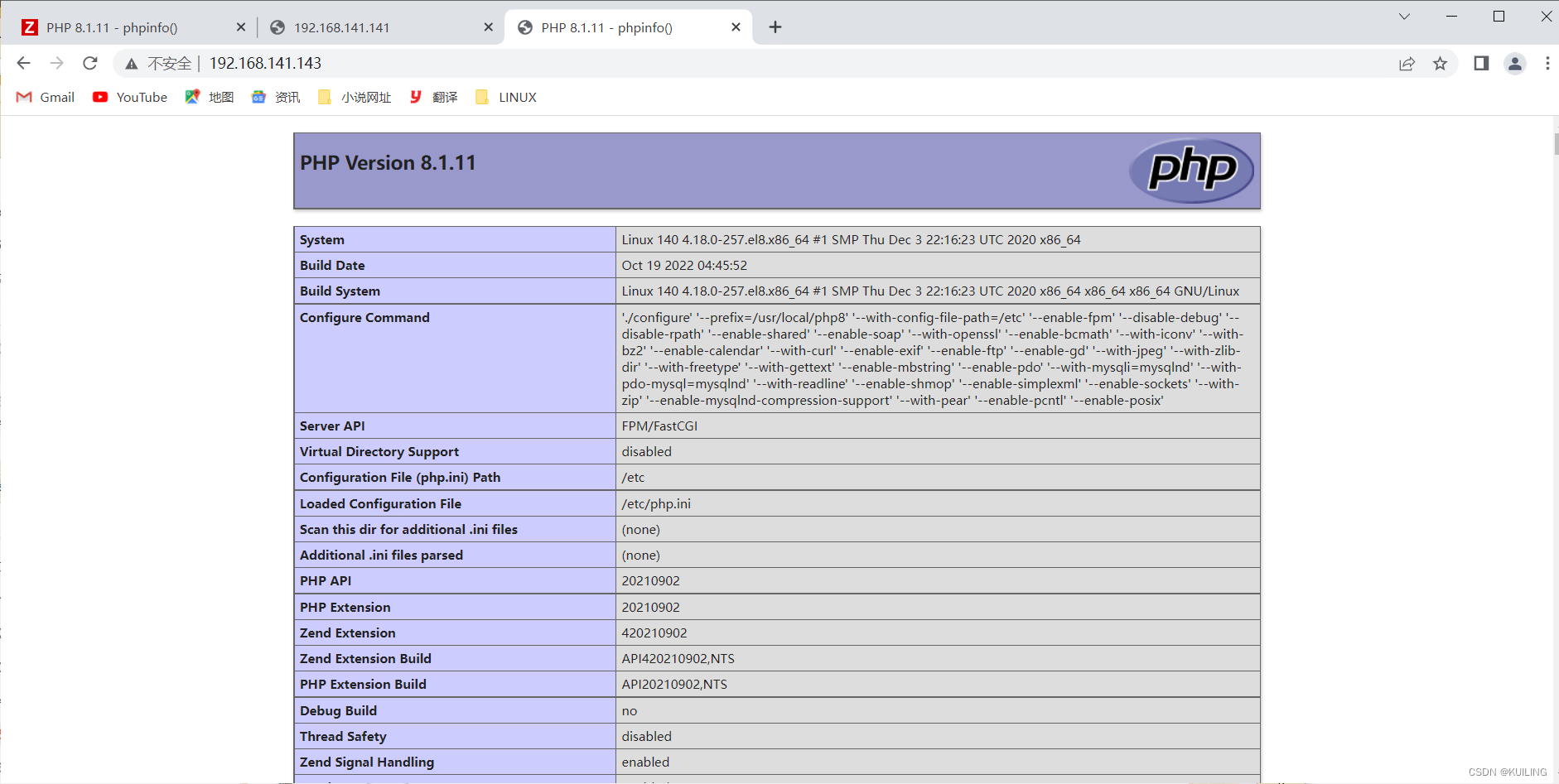Click the 'API20210902,NTS' value
This screenshot has height=784, width=1559.
pyautogui.click(x=674, y=685)
